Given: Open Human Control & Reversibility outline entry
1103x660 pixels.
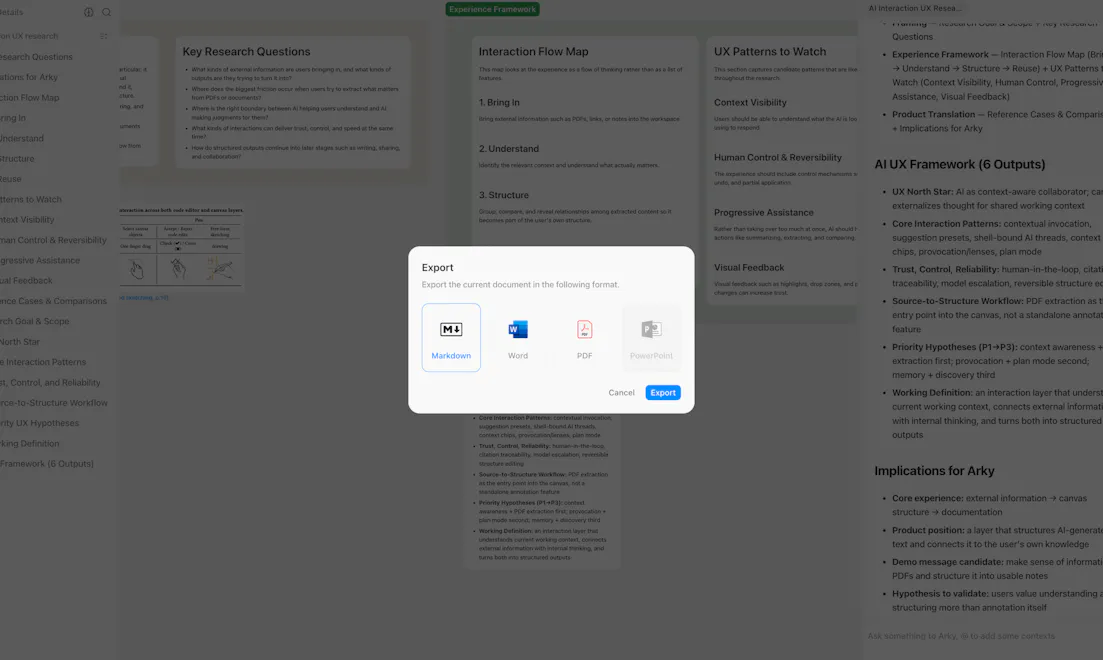Looking at the screenshot, I should pyautogui.click(x=53, y=240).
